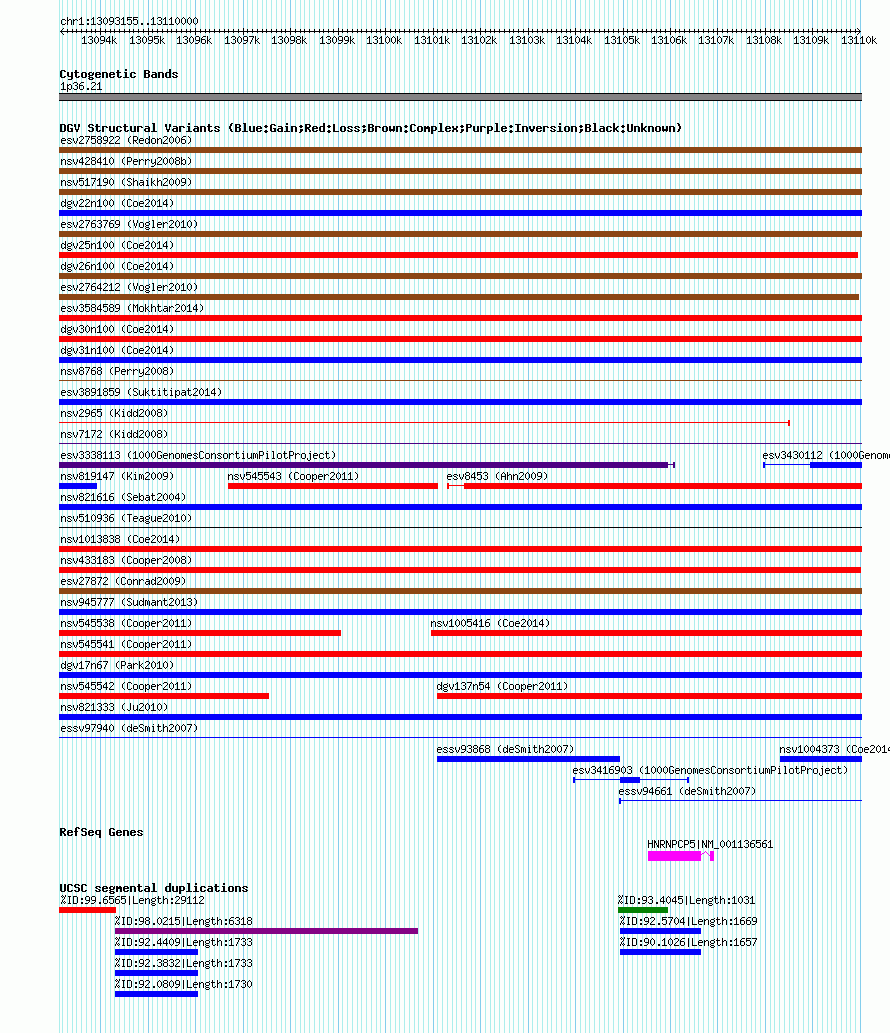The image size is (890, 1033).
Task: Click nsv517190 (Shaikh2009) label
Action: (126, 182)
